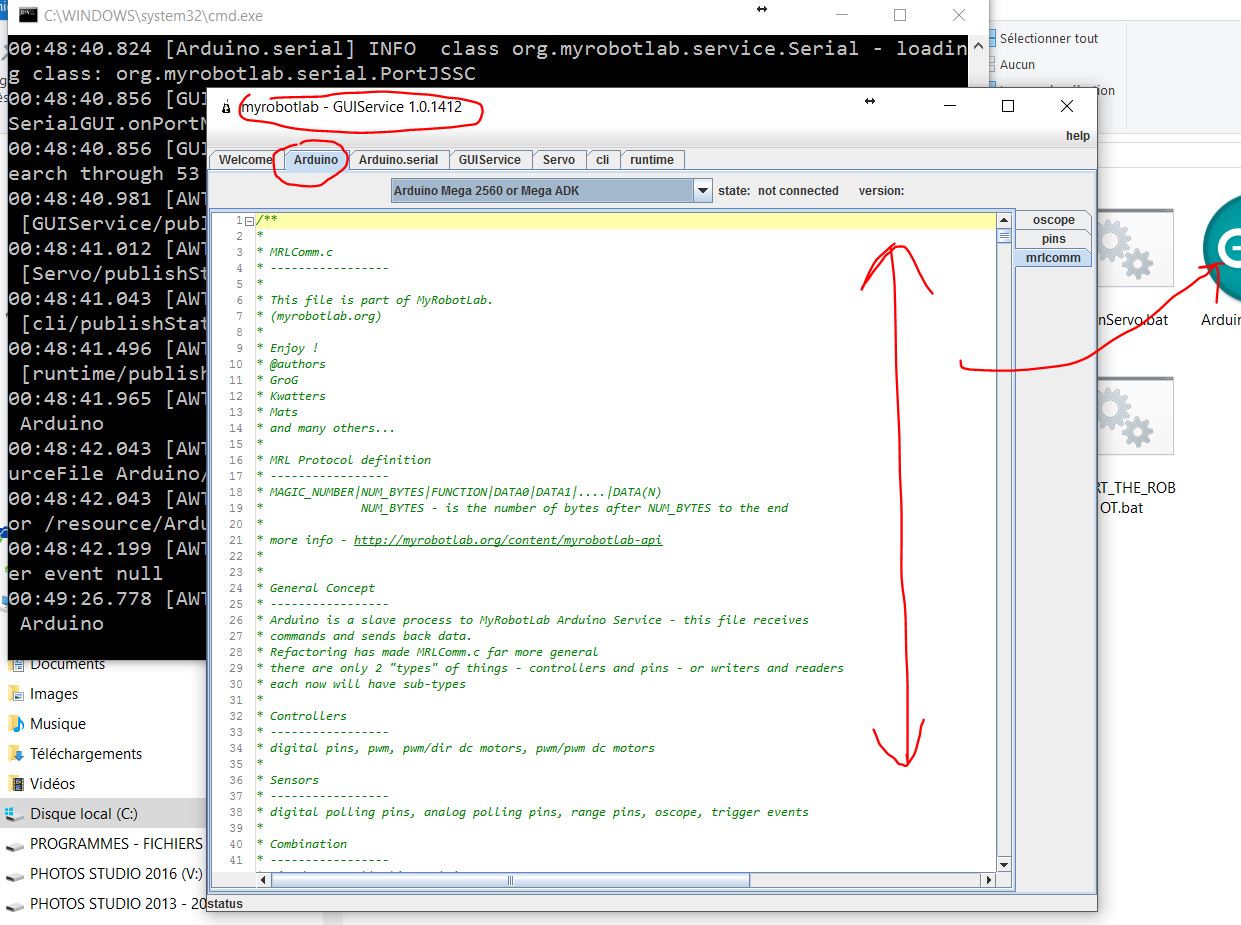Open the myrobotlab.org API hyperlink in code
Viewport: 1241px width, 925px height.
508,540
